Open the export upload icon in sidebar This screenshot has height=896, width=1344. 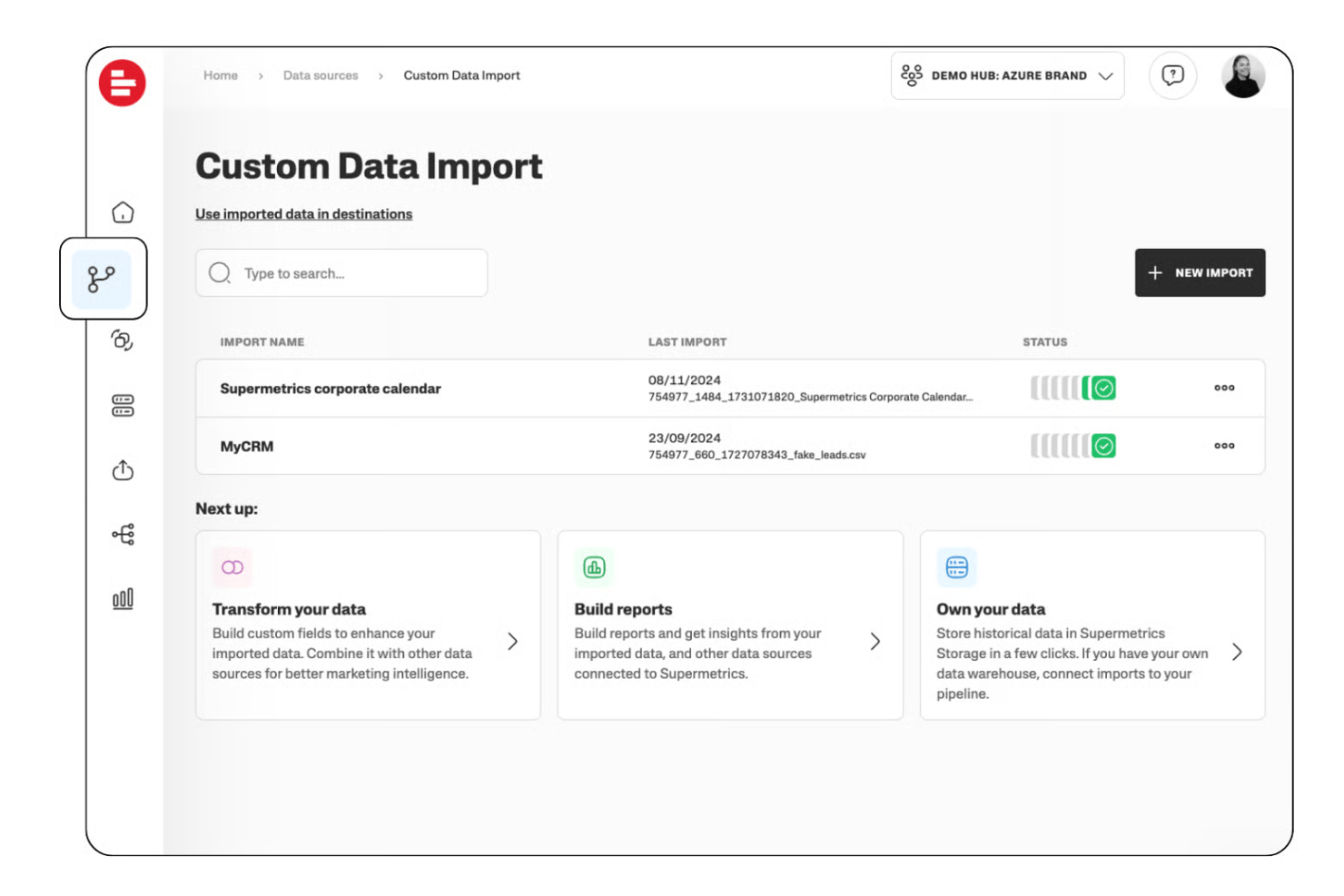point(123,470)
